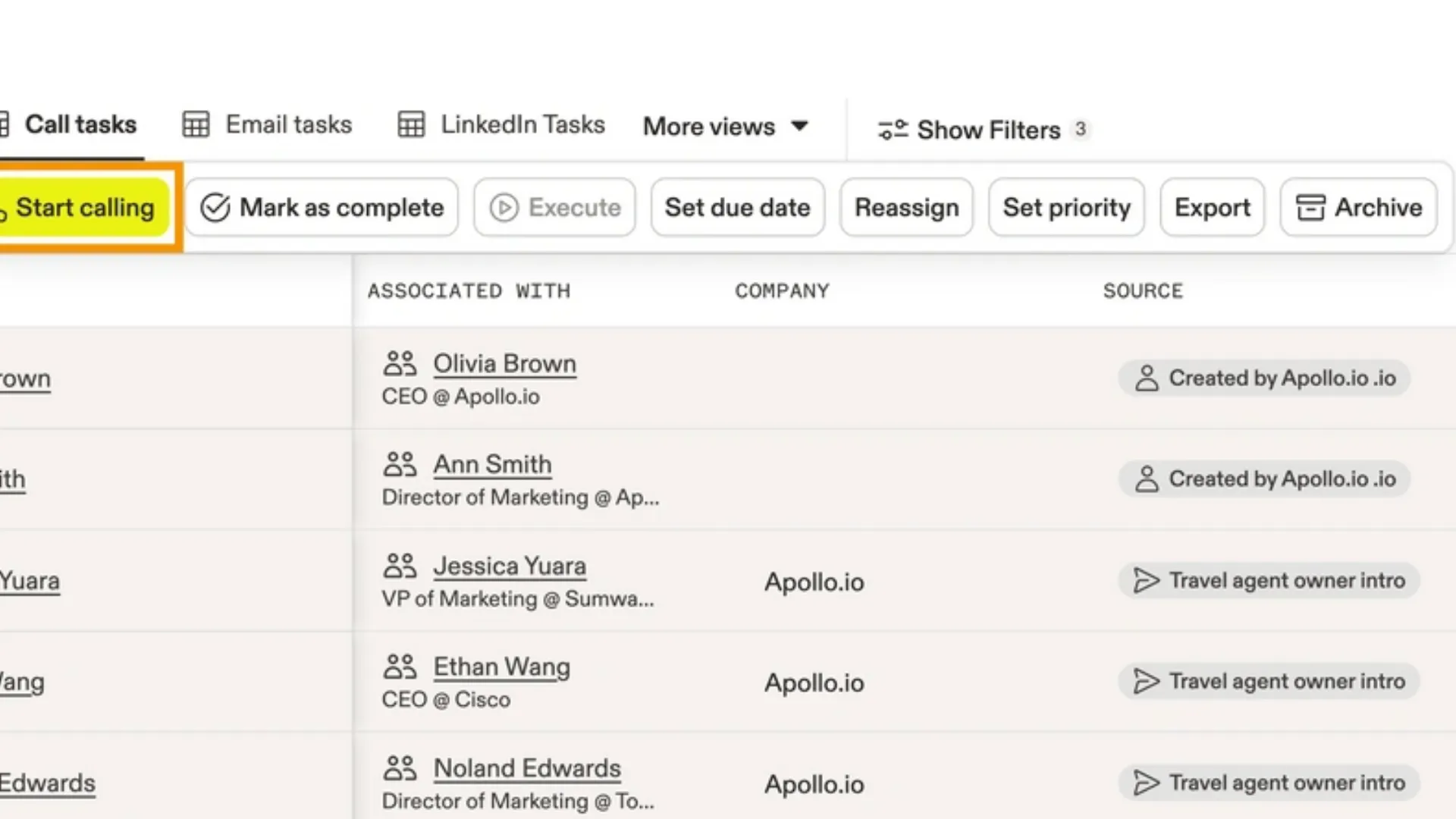Click the filter count badge showing 3
Viewport: 1456px width, 819px height.
(x=1080, y=129)
